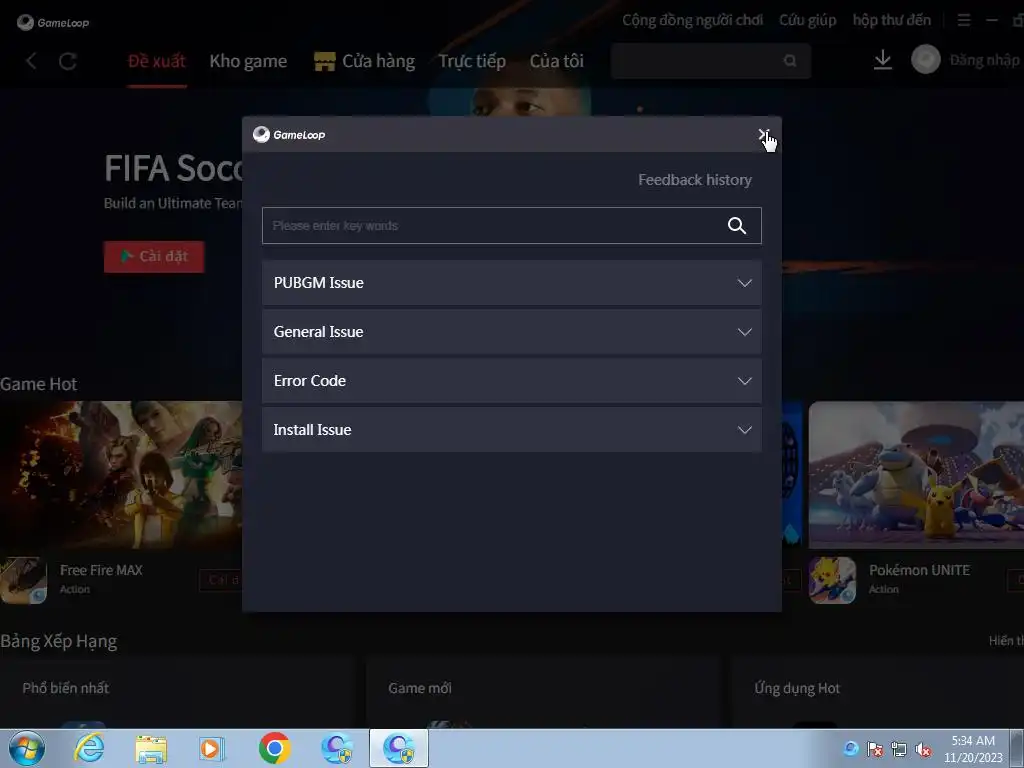Click the taskbar clock showing 5:34 AM
The height and width of the screenshot is (768, 1024).
click(973, 748)
